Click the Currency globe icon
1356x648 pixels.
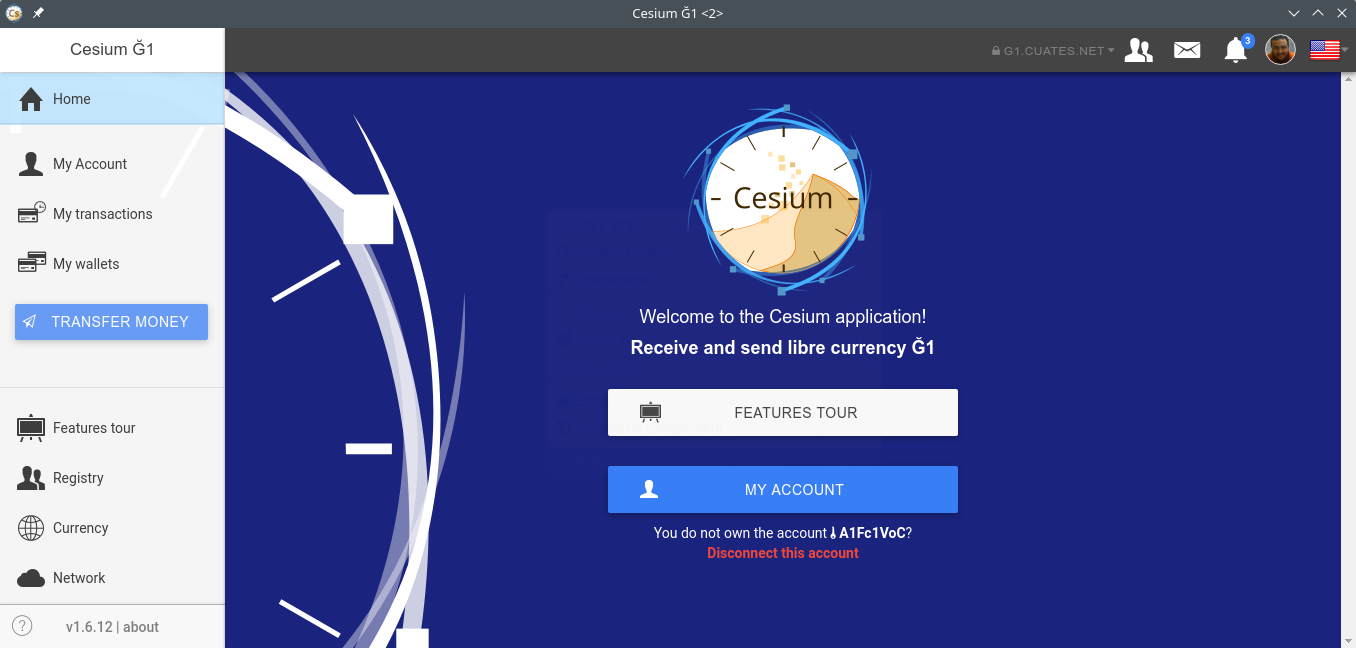(31, 528)
